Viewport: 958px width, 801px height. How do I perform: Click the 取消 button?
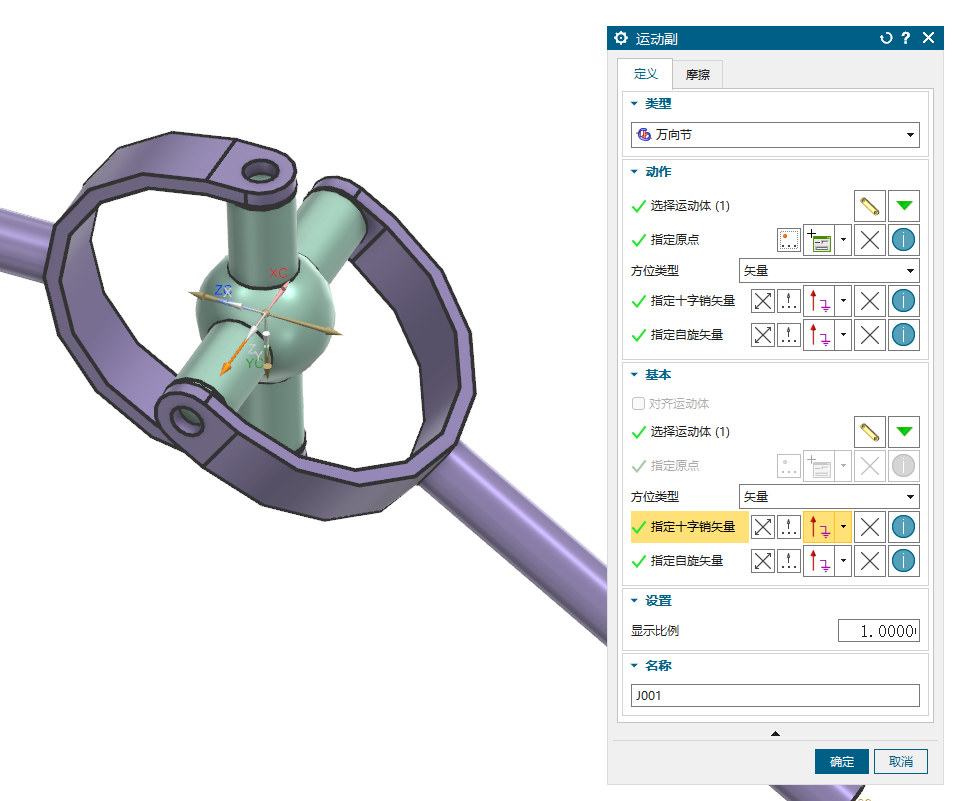tap(901, 761)
